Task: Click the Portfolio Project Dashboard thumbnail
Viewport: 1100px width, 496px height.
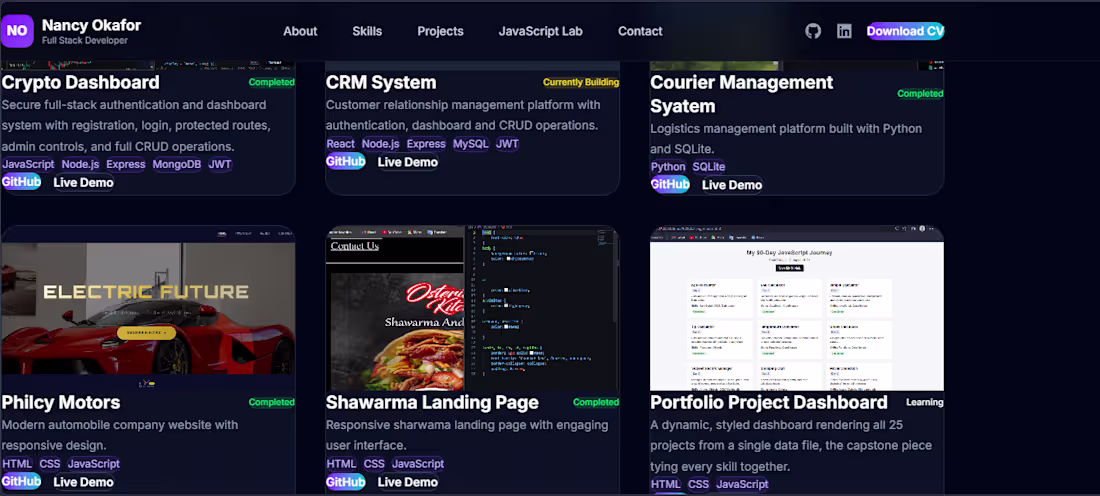Action: click(797, 308)
